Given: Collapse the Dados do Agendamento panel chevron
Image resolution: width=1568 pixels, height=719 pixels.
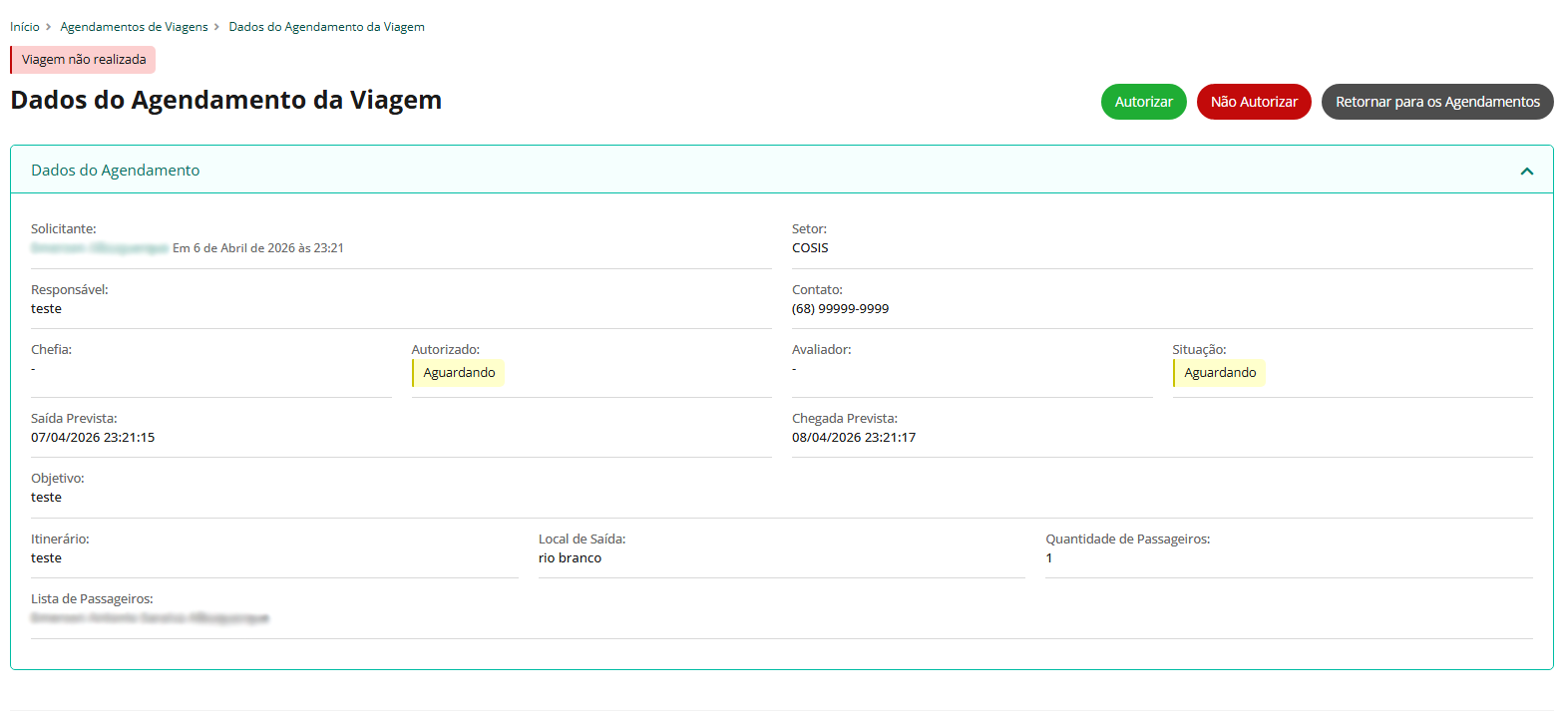Looking at the screenshot, I should pyautogui.click(x=1526, y=172).
